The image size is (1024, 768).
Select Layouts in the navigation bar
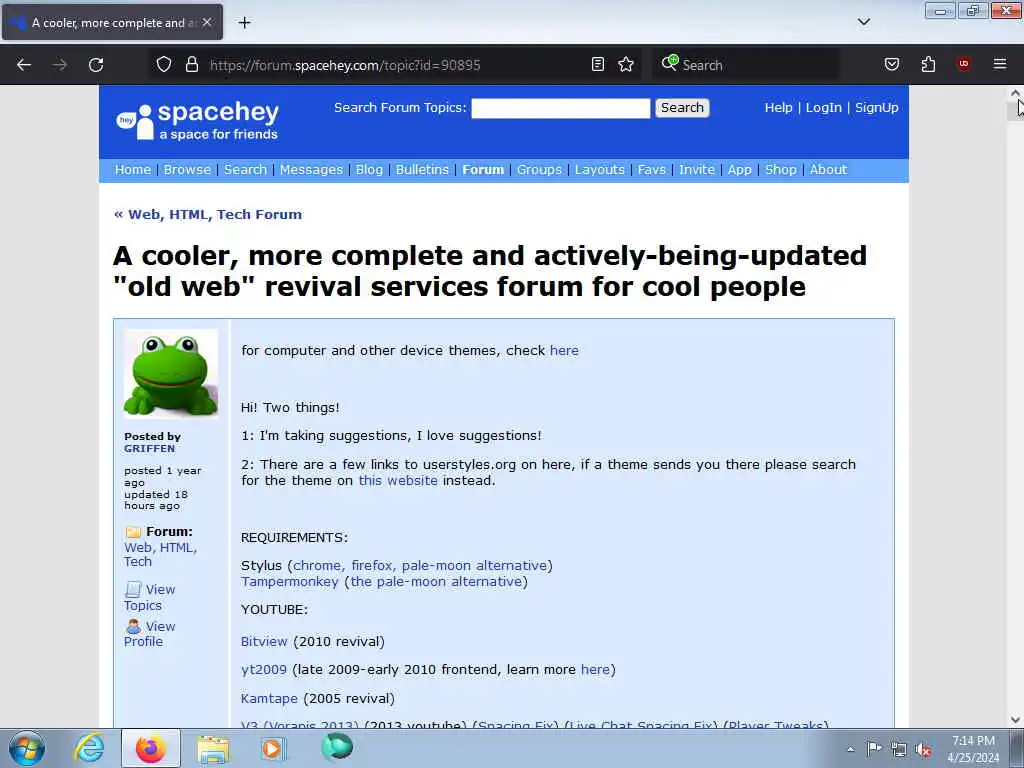600,170
